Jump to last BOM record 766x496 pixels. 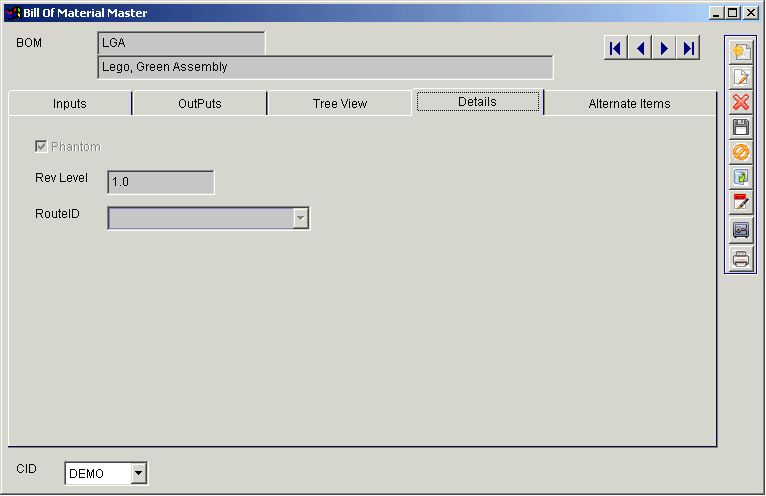coord(688,48)
